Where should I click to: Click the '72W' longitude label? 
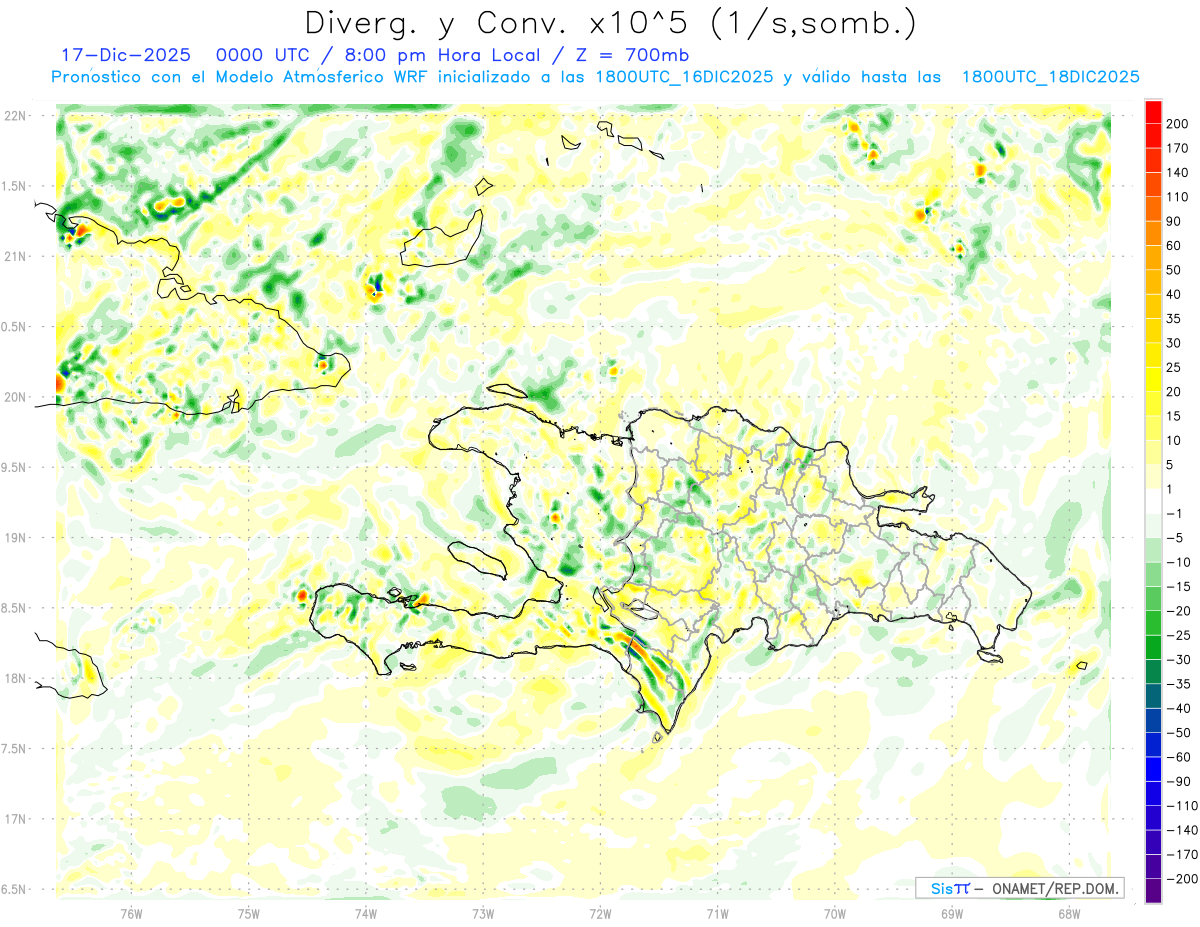tap(600, 913)
